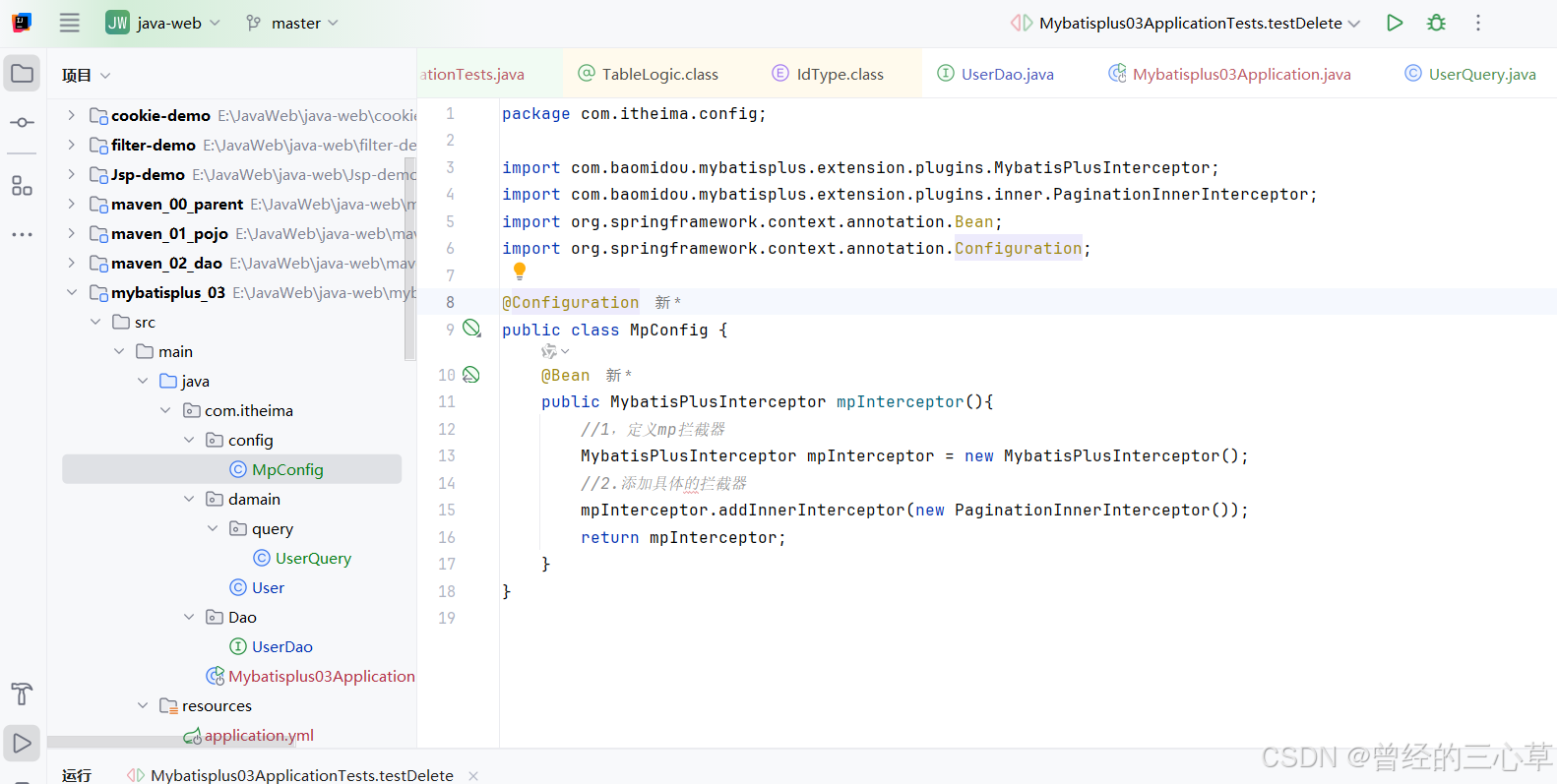Switch to TableLogic.class tab
This screenshot has width=1557, height=784.
[648, 74]
